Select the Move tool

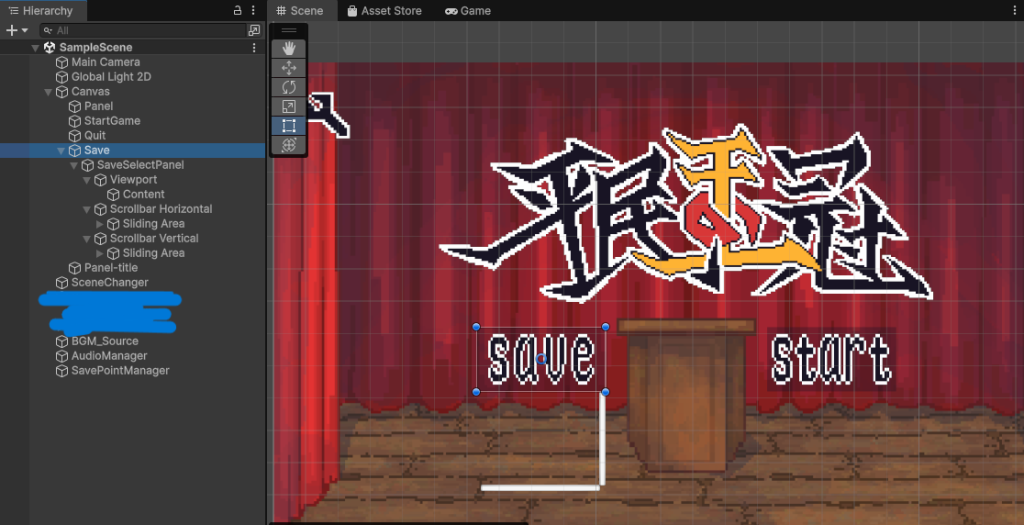tap(289, 68)
